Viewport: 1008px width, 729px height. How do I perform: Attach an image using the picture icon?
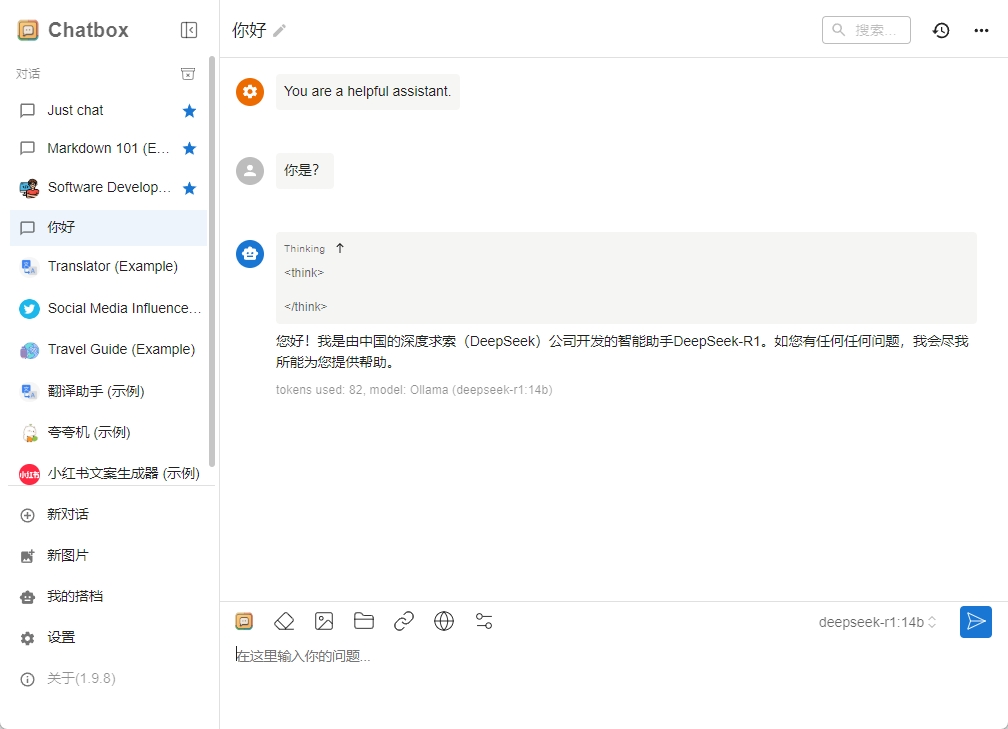pos(324,621)
